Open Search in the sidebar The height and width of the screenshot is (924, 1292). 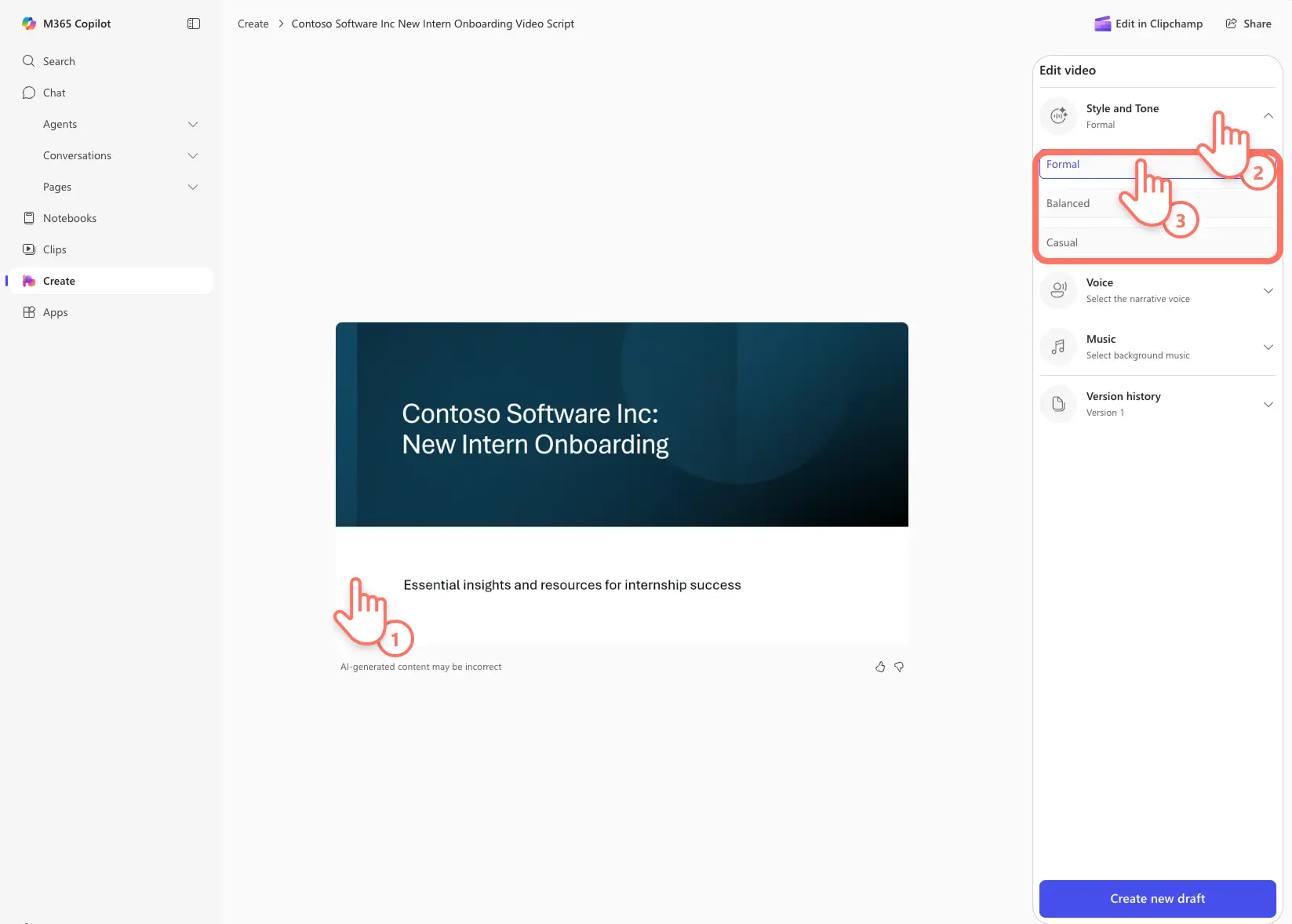[x=110, y=61]
